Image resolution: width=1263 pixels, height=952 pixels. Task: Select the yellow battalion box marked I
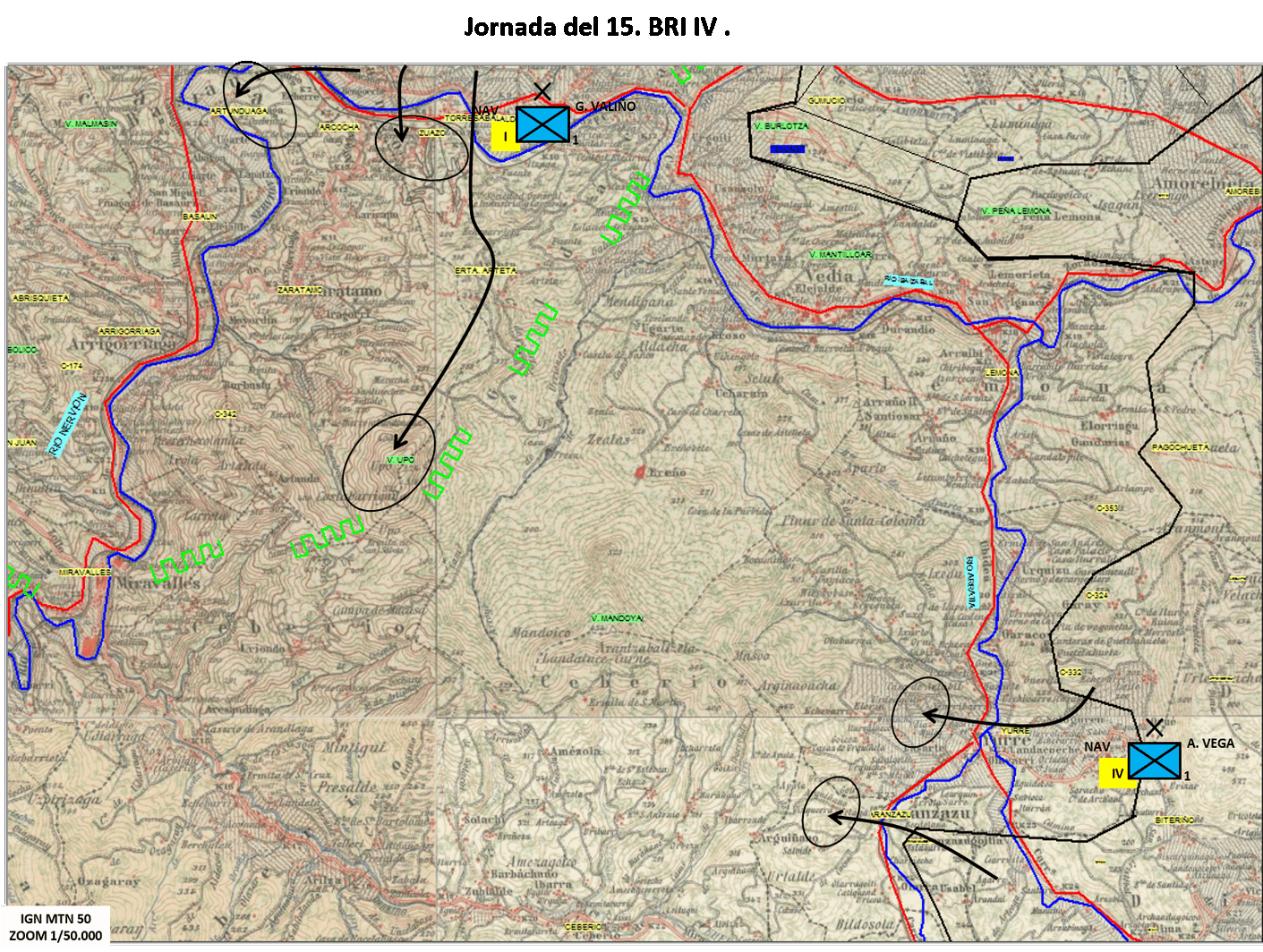click(x=505, y=137)
